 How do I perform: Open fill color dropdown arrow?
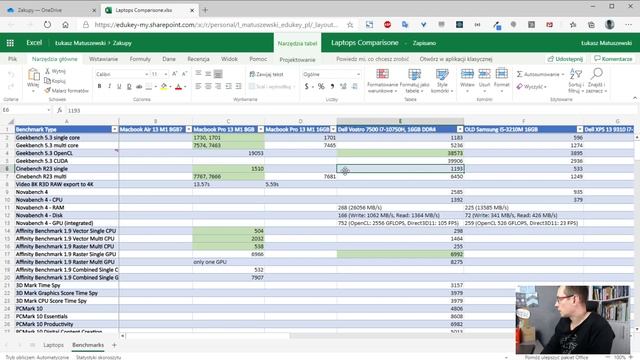170,87
